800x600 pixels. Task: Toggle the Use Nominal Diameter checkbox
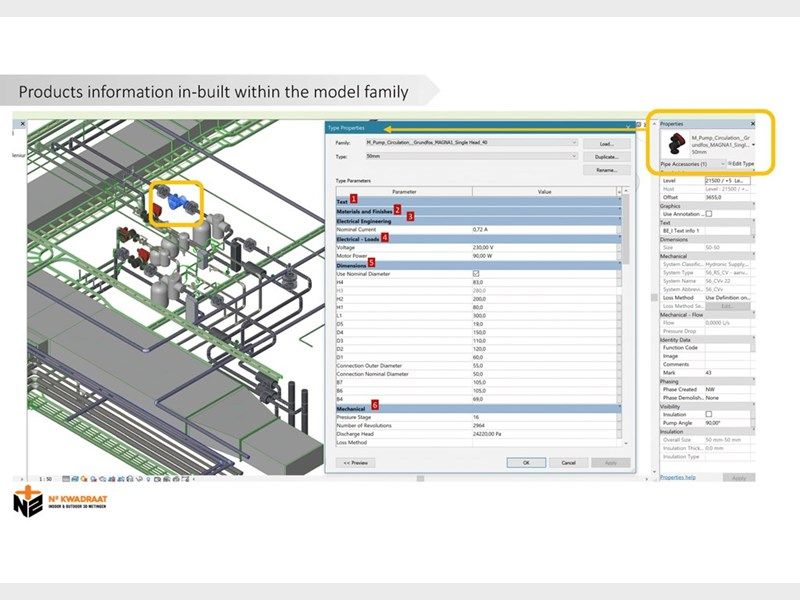476,273
